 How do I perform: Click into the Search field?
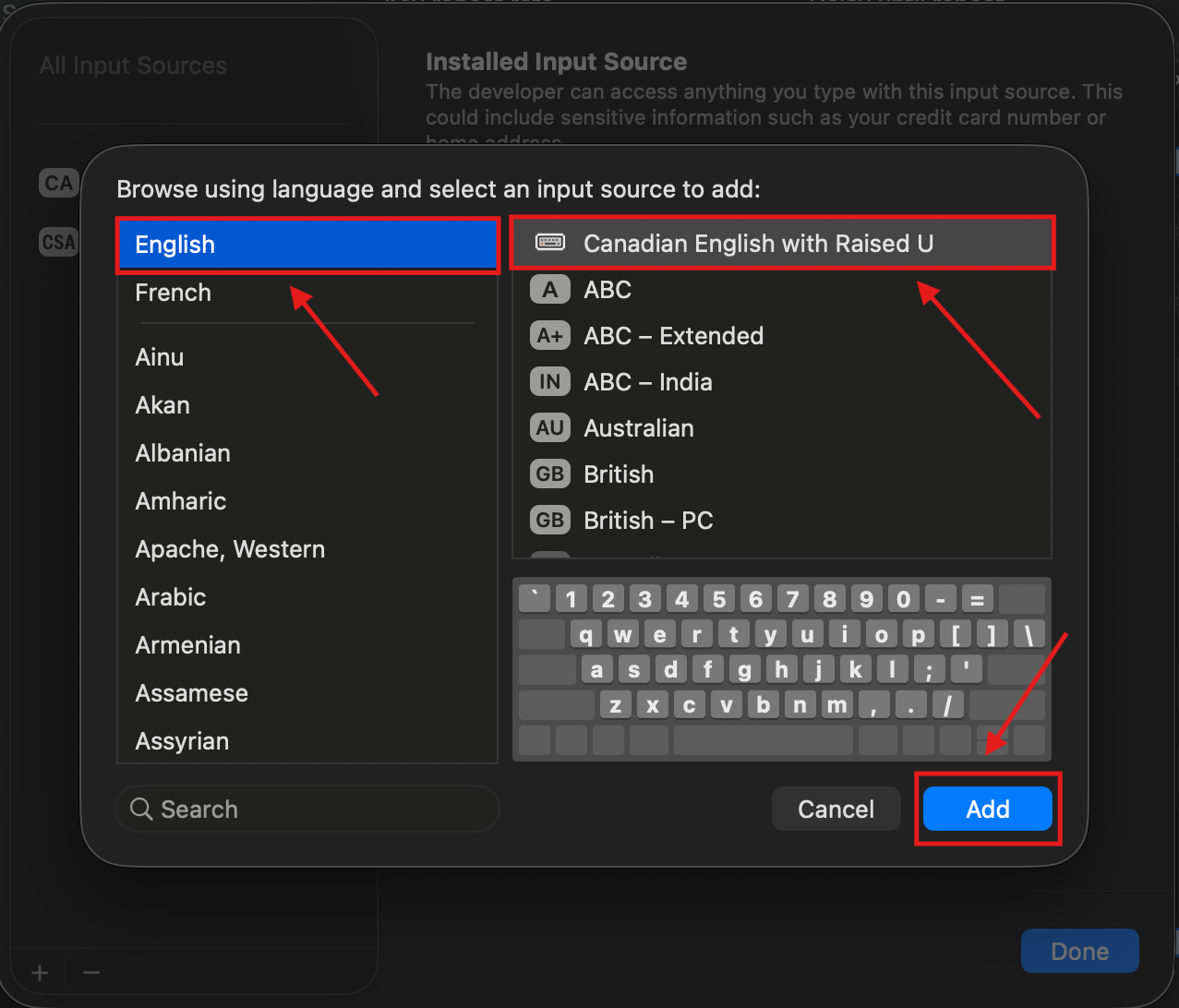coord(314,810)
